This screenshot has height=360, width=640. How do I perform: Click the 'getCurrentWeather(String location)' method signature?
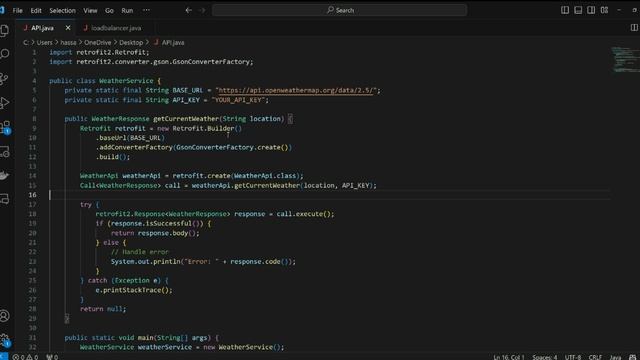(218, 119)
